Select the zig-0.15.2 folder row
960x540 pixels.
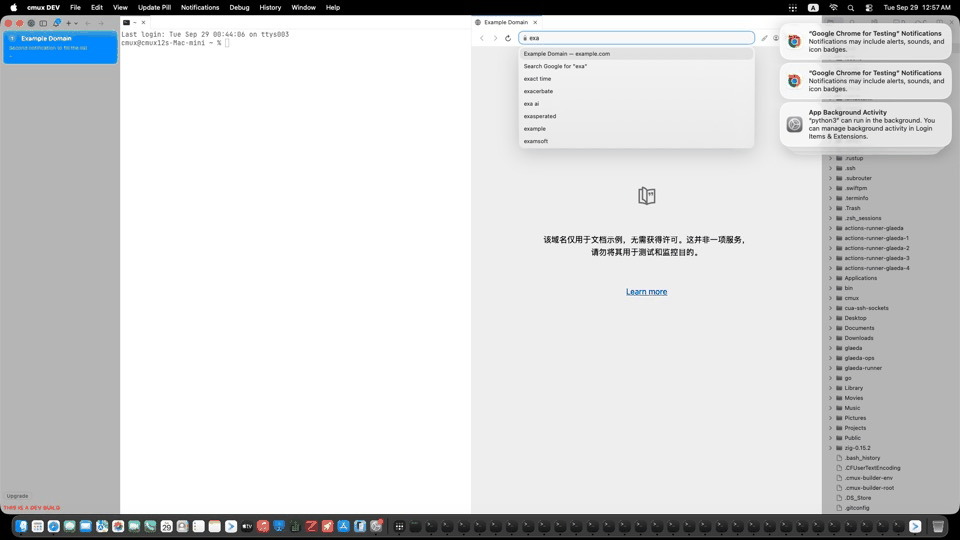coord(891,448)
